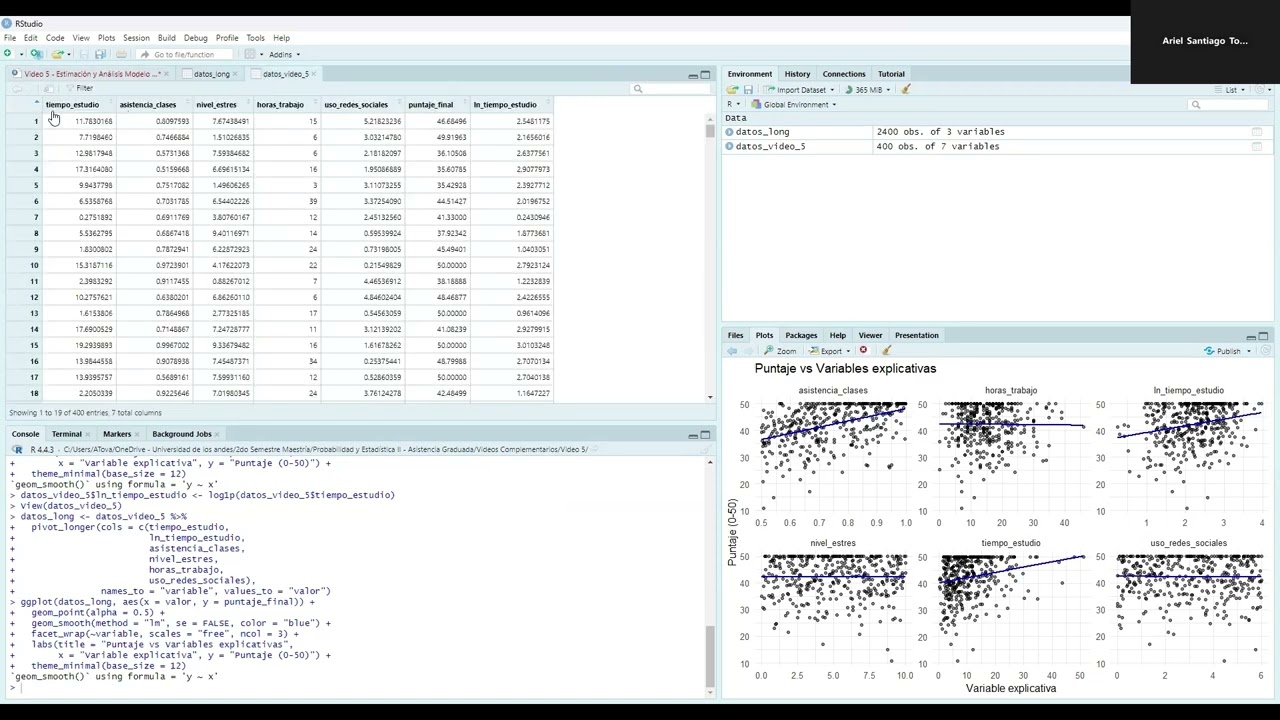Maximize the Plots pane
The width and height of the screenshot is (1280, 720).
click(x=1263, y=336)
